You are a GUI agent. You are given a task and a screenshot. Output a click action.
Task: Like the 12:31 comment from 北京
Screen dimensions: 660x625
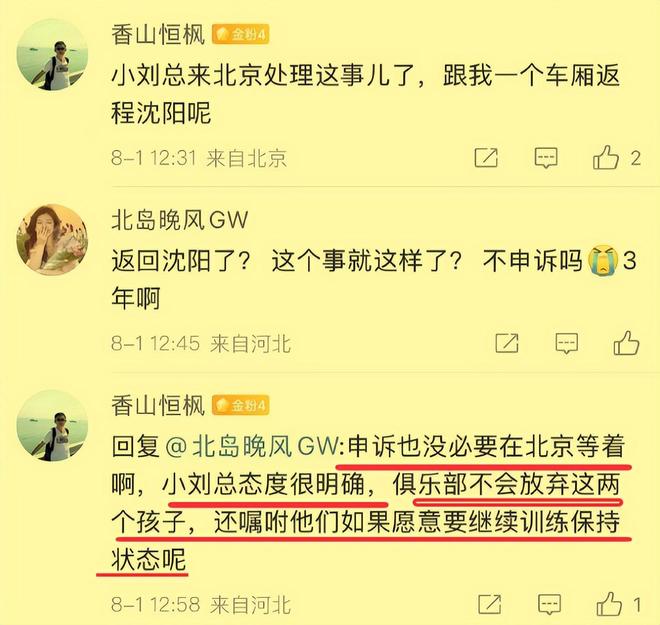[x=606, y=158]
